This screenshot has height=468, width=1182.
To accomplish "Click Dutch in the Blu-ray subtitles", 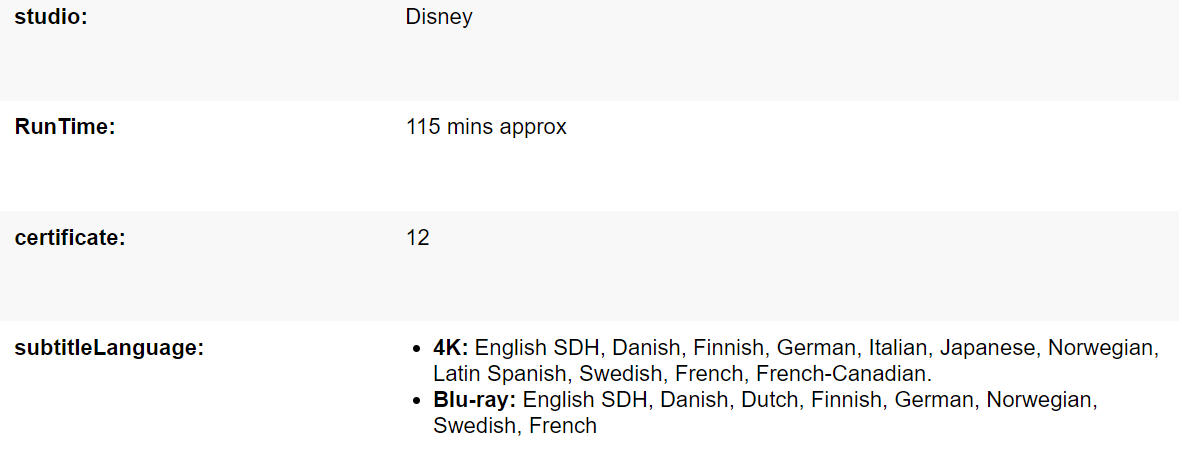I will click(769, 400).
